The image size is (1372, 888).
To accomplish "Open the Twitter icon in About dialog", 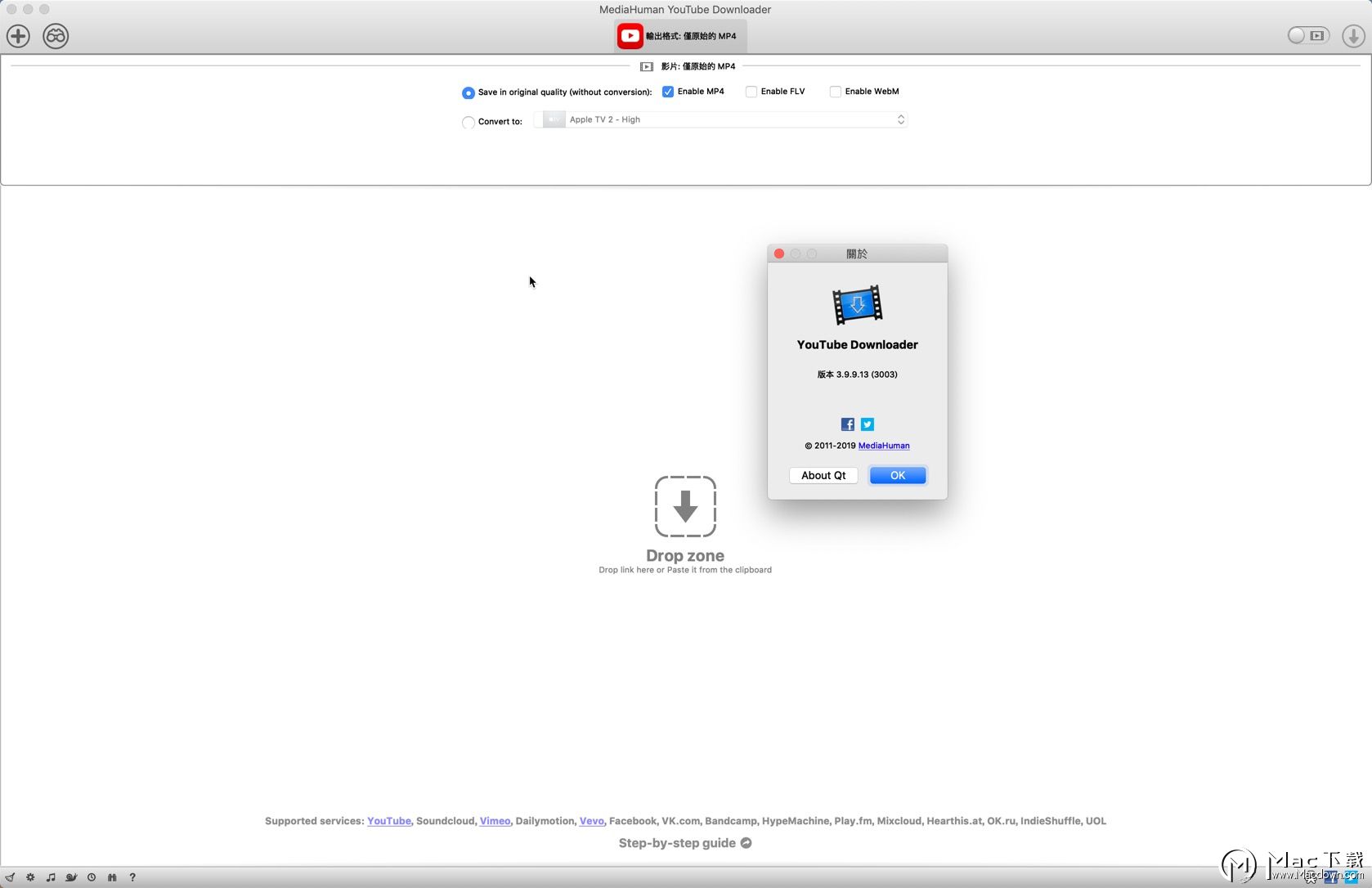I will (x=868, y=424).
